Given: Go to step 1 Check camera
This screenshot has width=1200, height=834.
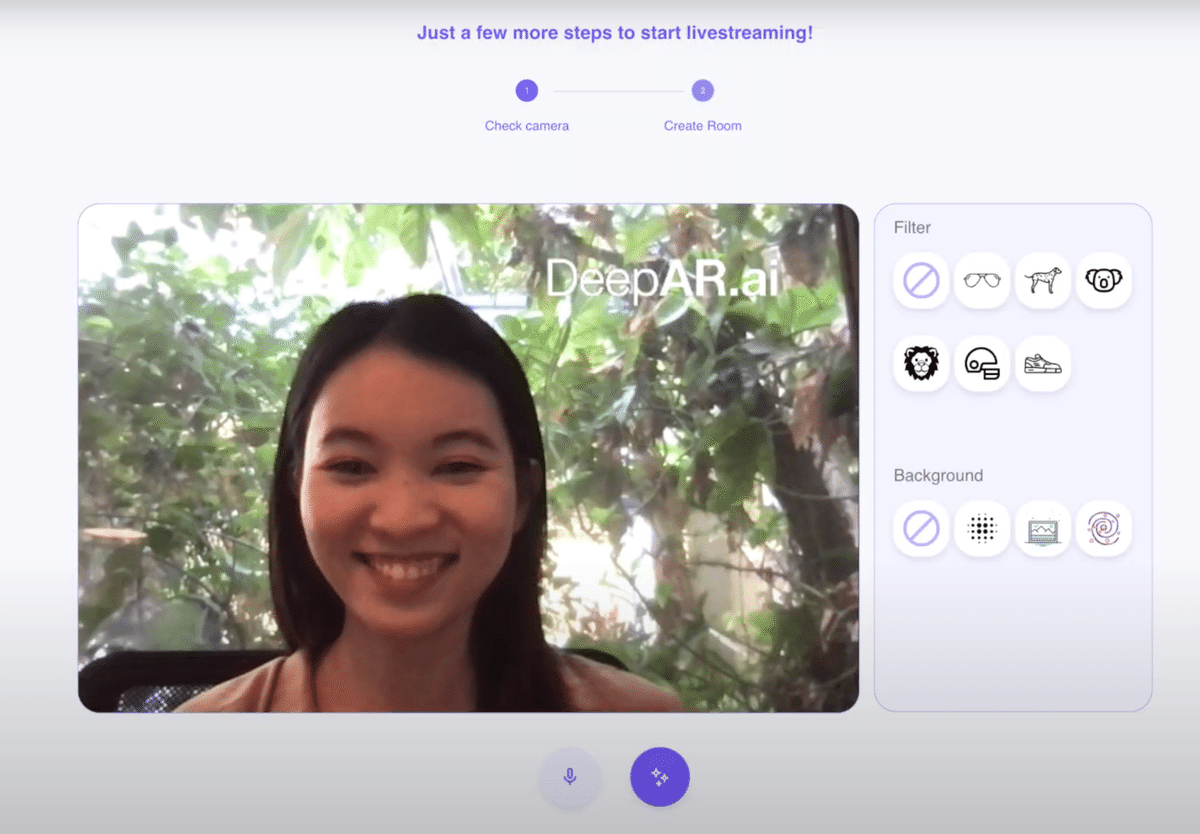Looking at the screenshot, I should coord(527,91).
